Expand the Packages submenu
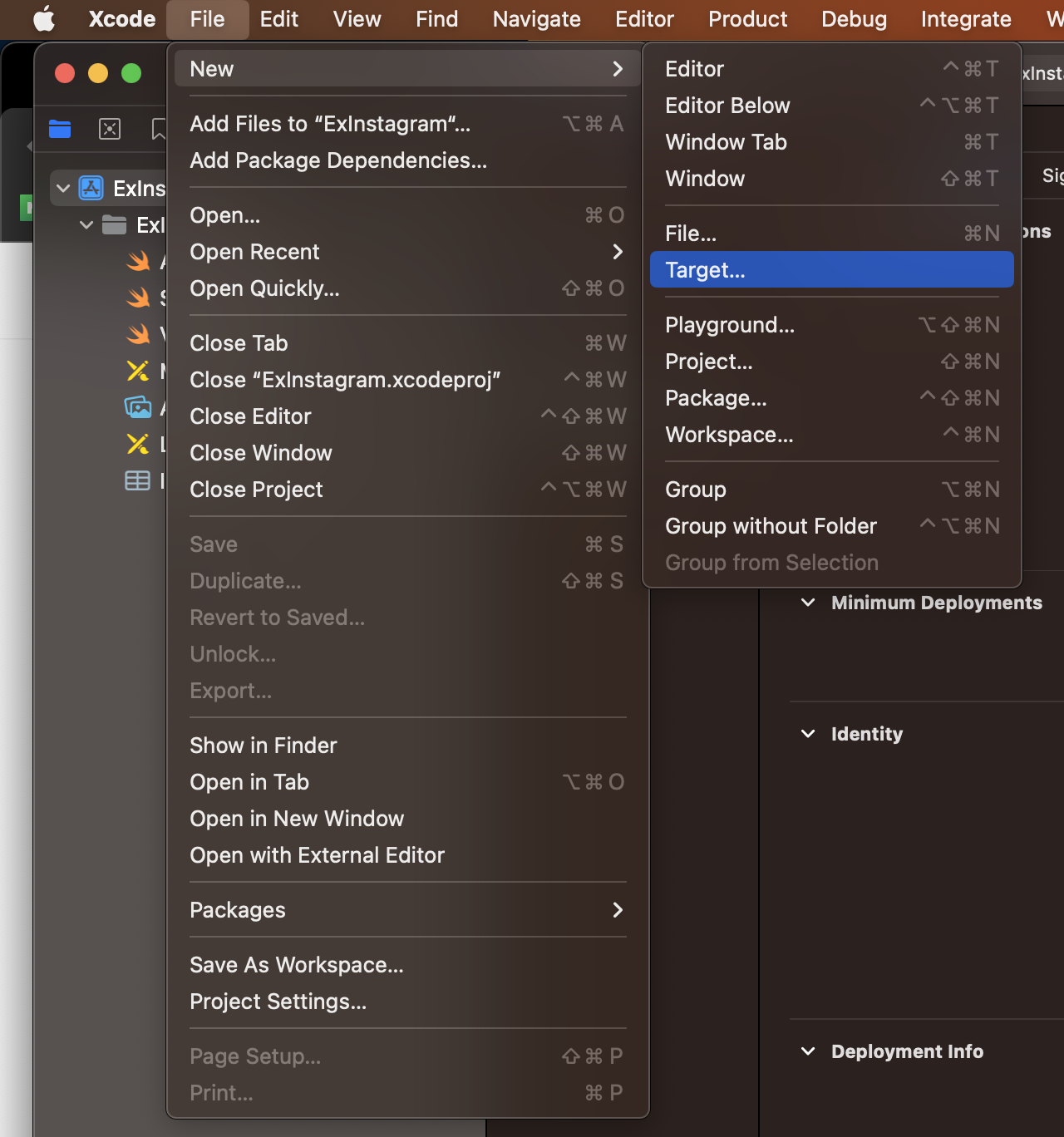Screen dimensions: 1064x1137 pos(407,910)
